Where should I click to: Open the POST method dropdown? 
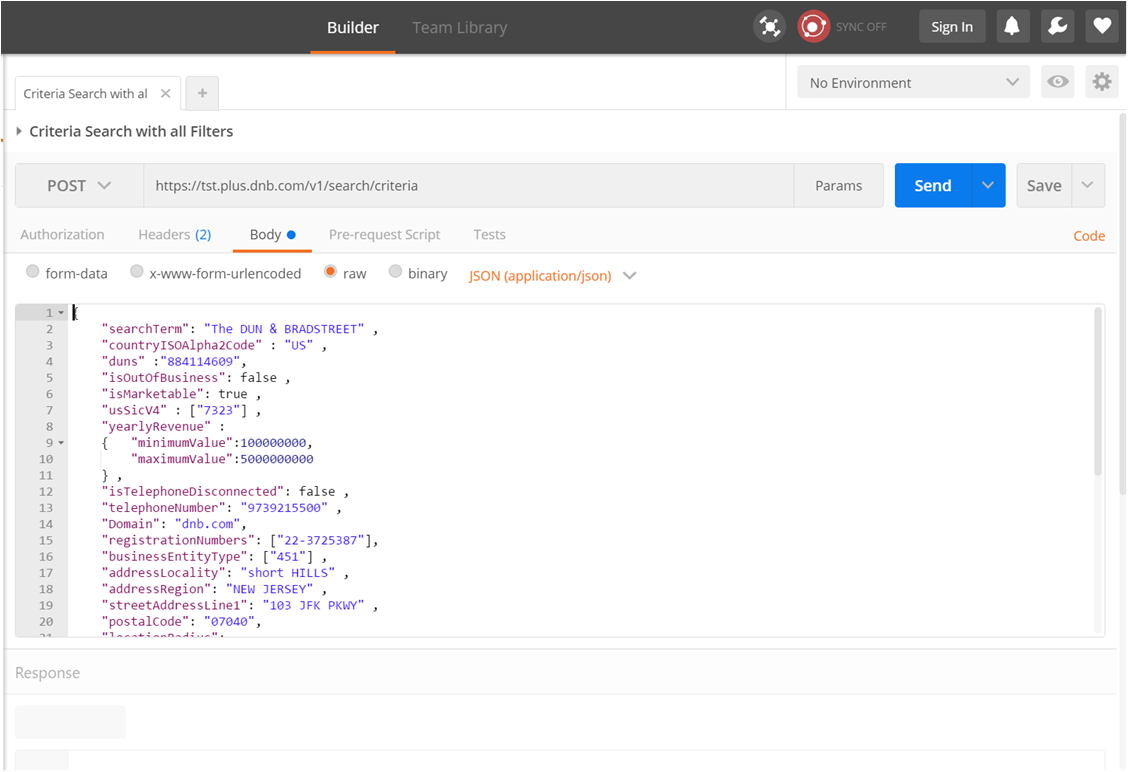coord(79,186)
